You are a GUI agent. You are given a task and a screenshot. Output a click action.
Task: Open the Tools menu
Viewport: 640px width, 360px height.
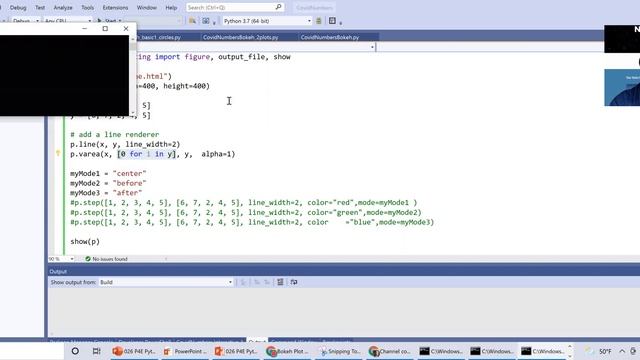pyautogui.click(x=87, y=7)
